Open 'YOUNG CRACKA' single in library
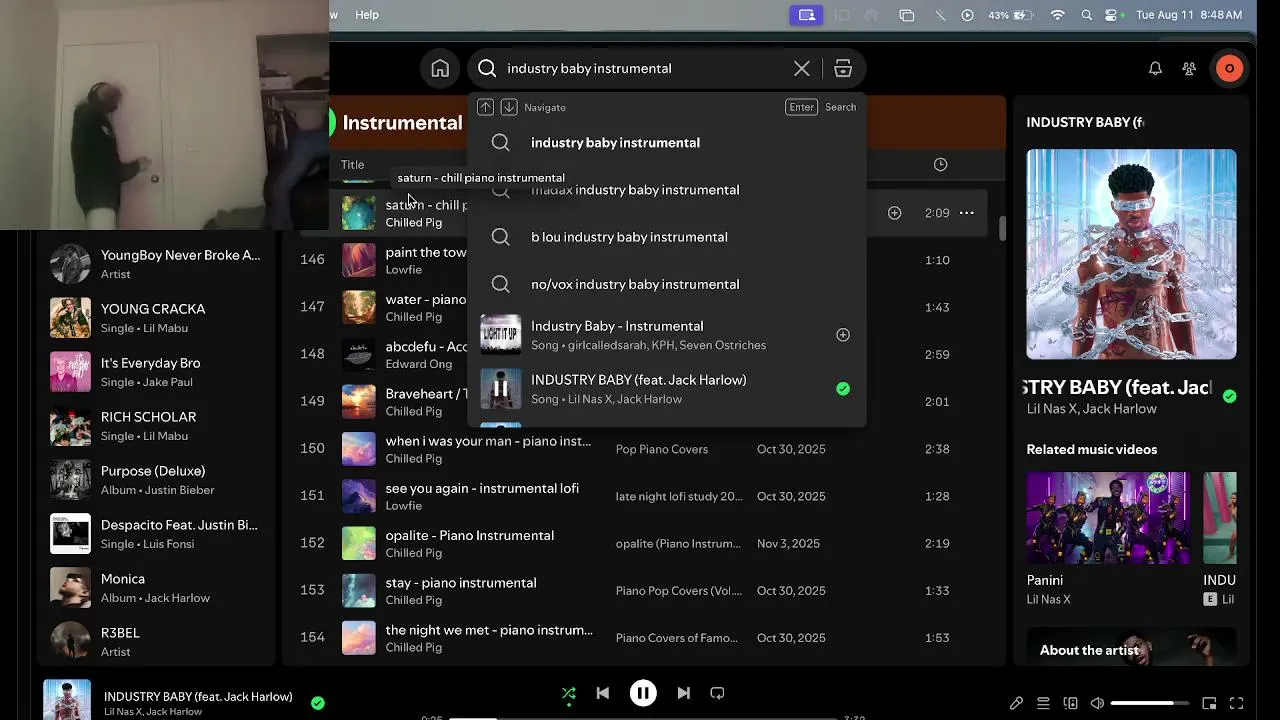The height and width of the screenshot is (720, 1280). (x=156, y=318)
